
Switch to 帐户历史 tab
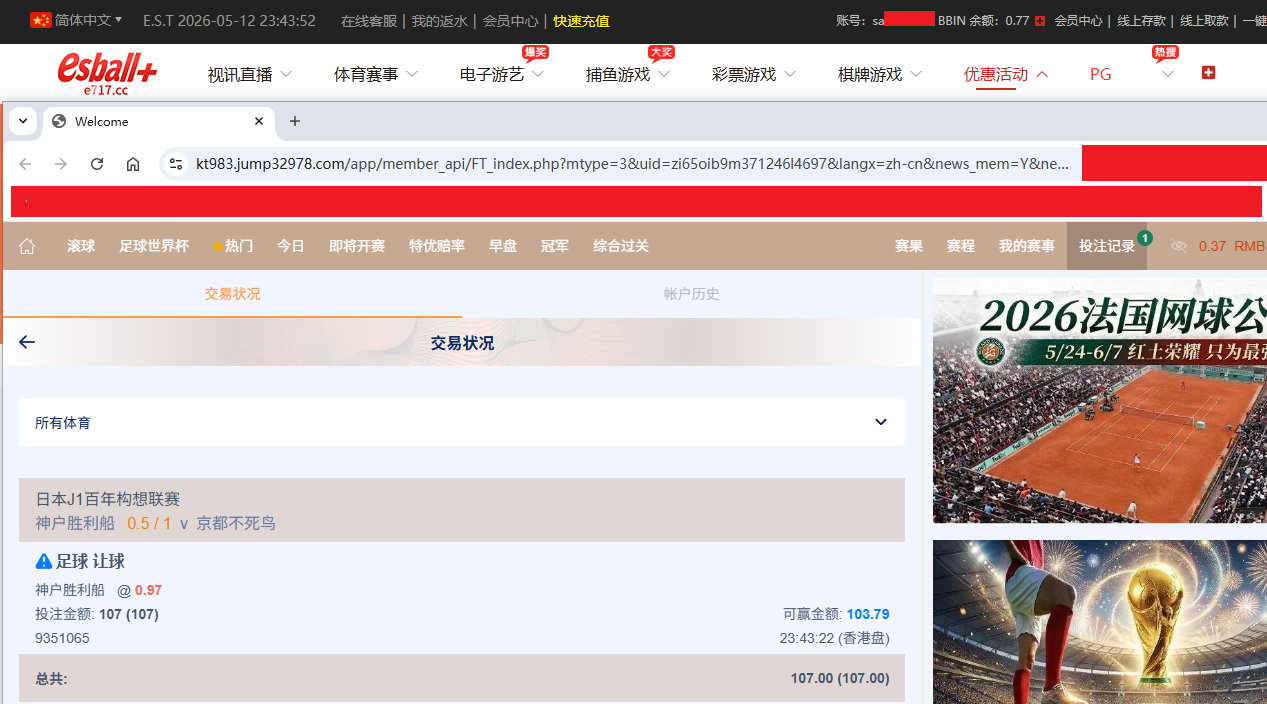click(x=692, y=294)
